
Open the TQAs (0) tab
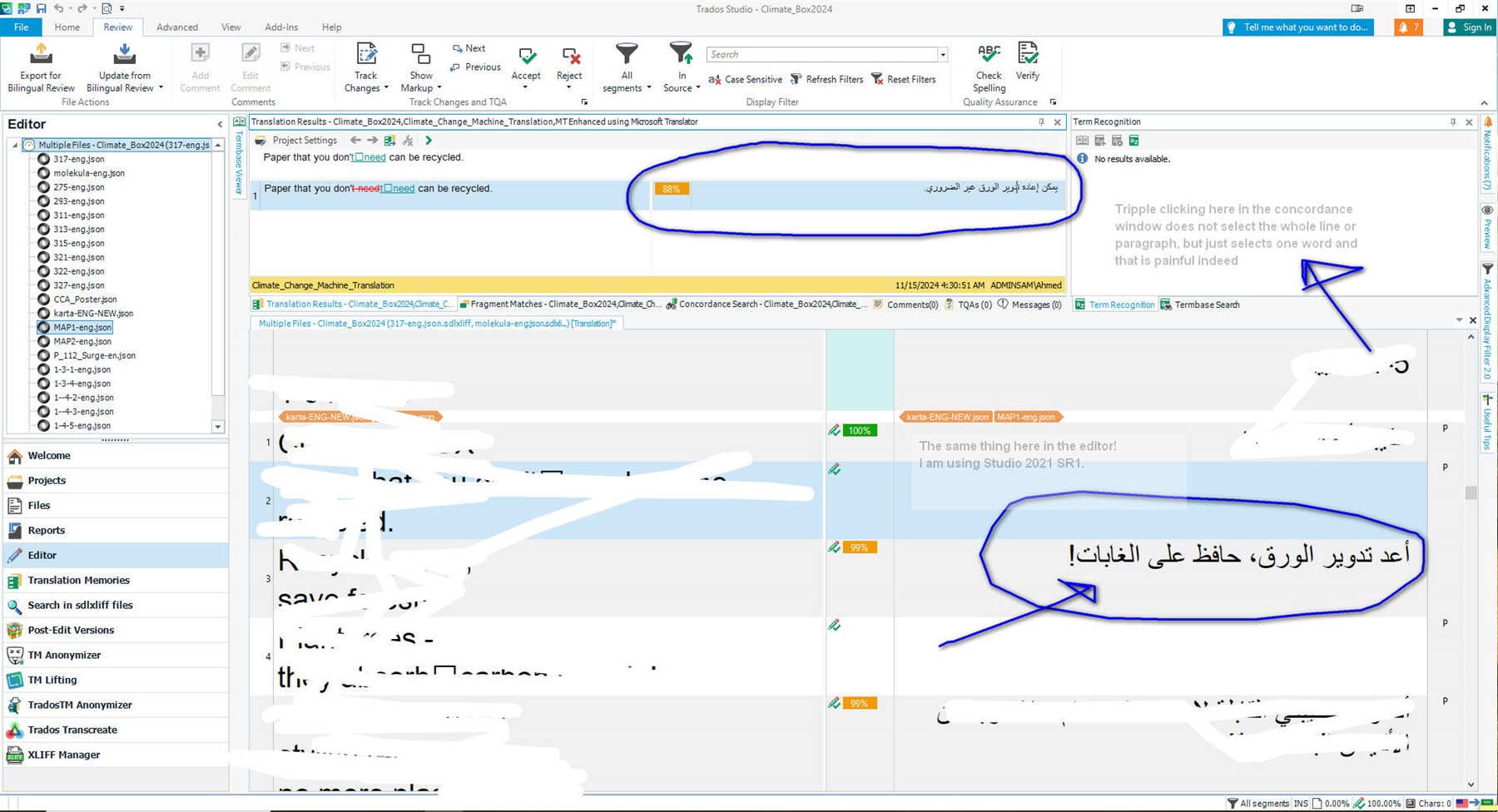coord(968,304)
